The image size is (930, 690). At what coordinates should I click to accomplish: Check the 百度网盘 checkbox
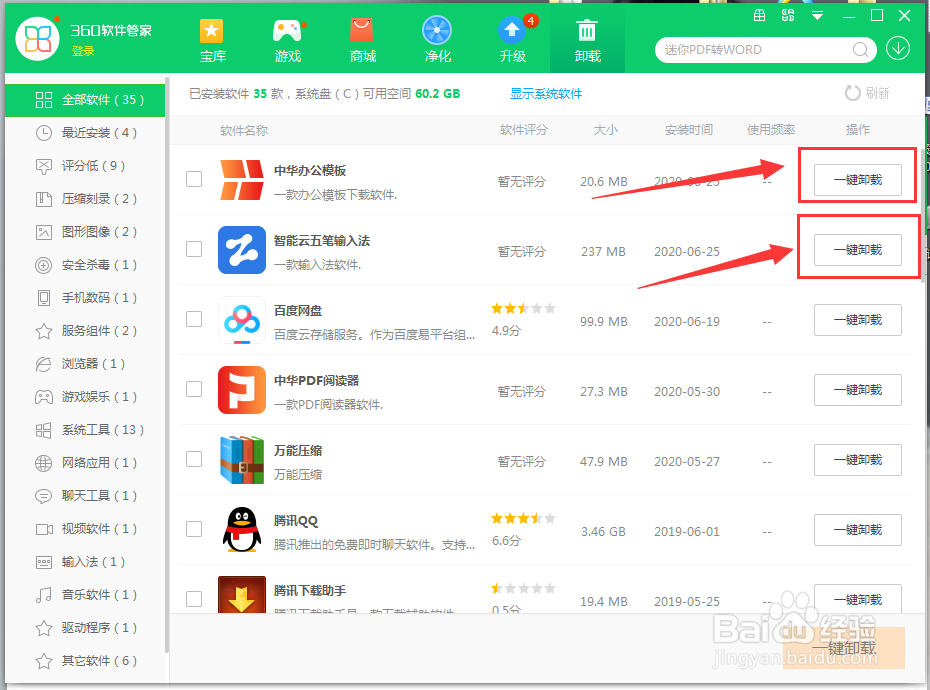[194, 319]
